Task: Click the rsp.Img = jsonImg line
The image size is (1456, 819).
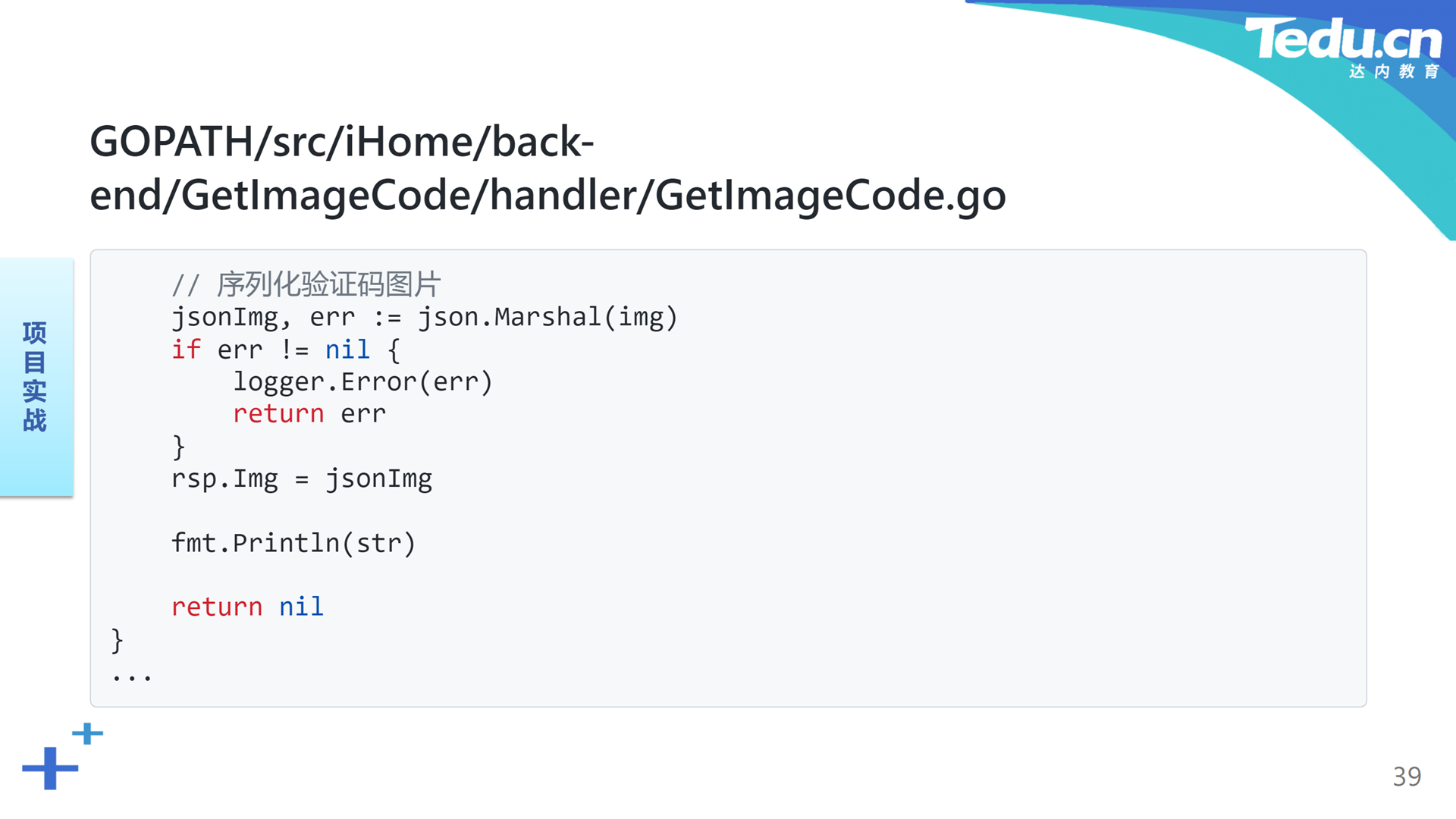Action: point(302,479)
